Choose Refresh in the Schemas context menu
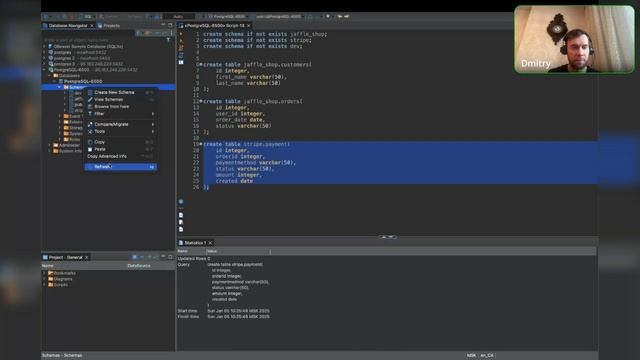The height and width of the screenshot is (360, 640). point(120,167)
